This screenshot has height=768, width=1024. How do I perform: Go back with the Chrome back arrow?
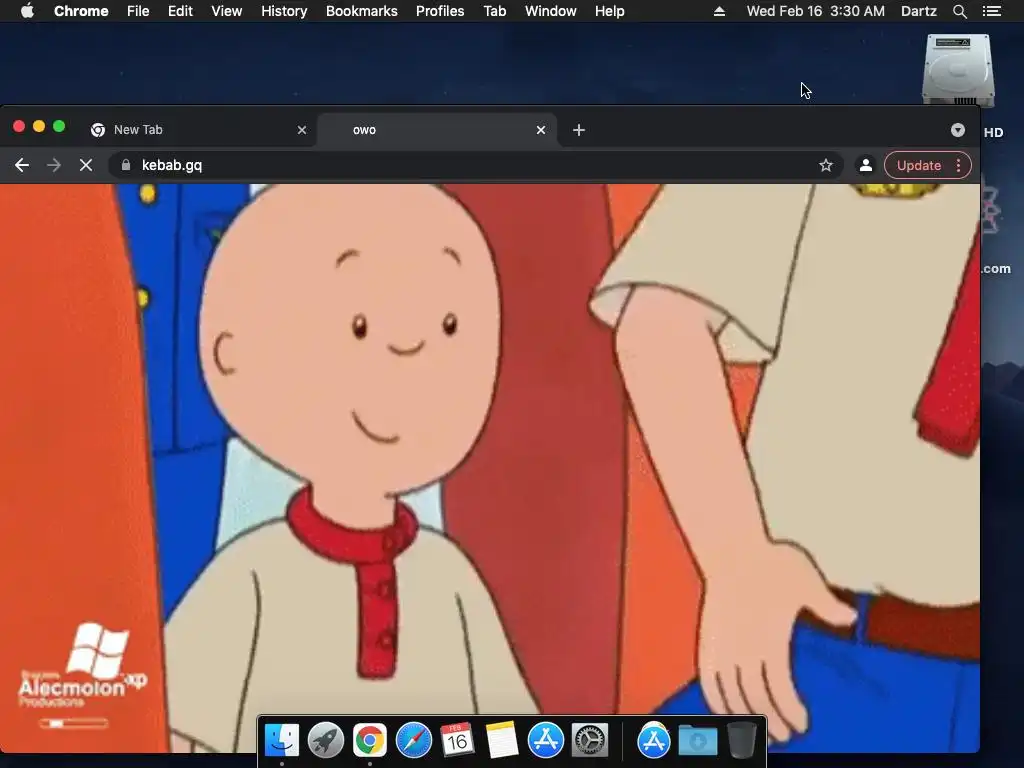22,165
